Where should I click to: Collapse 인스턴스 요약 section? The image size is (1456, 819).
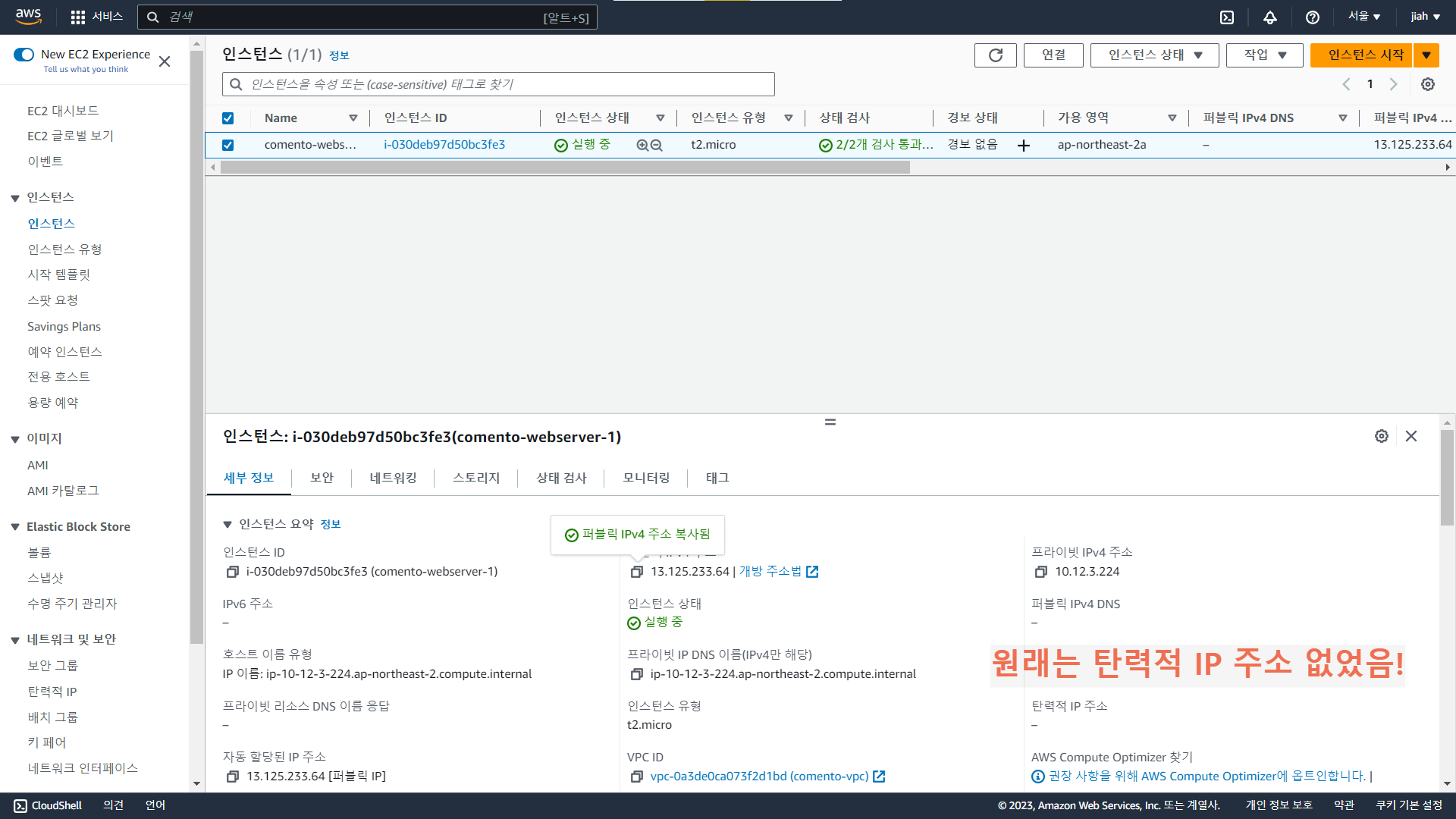[x=227, y=525]
